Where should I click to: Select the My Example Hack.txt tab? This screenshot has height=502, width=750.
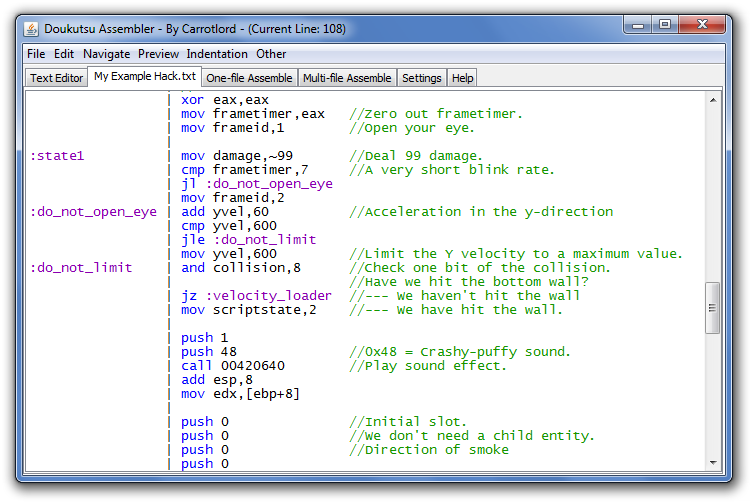144,77
